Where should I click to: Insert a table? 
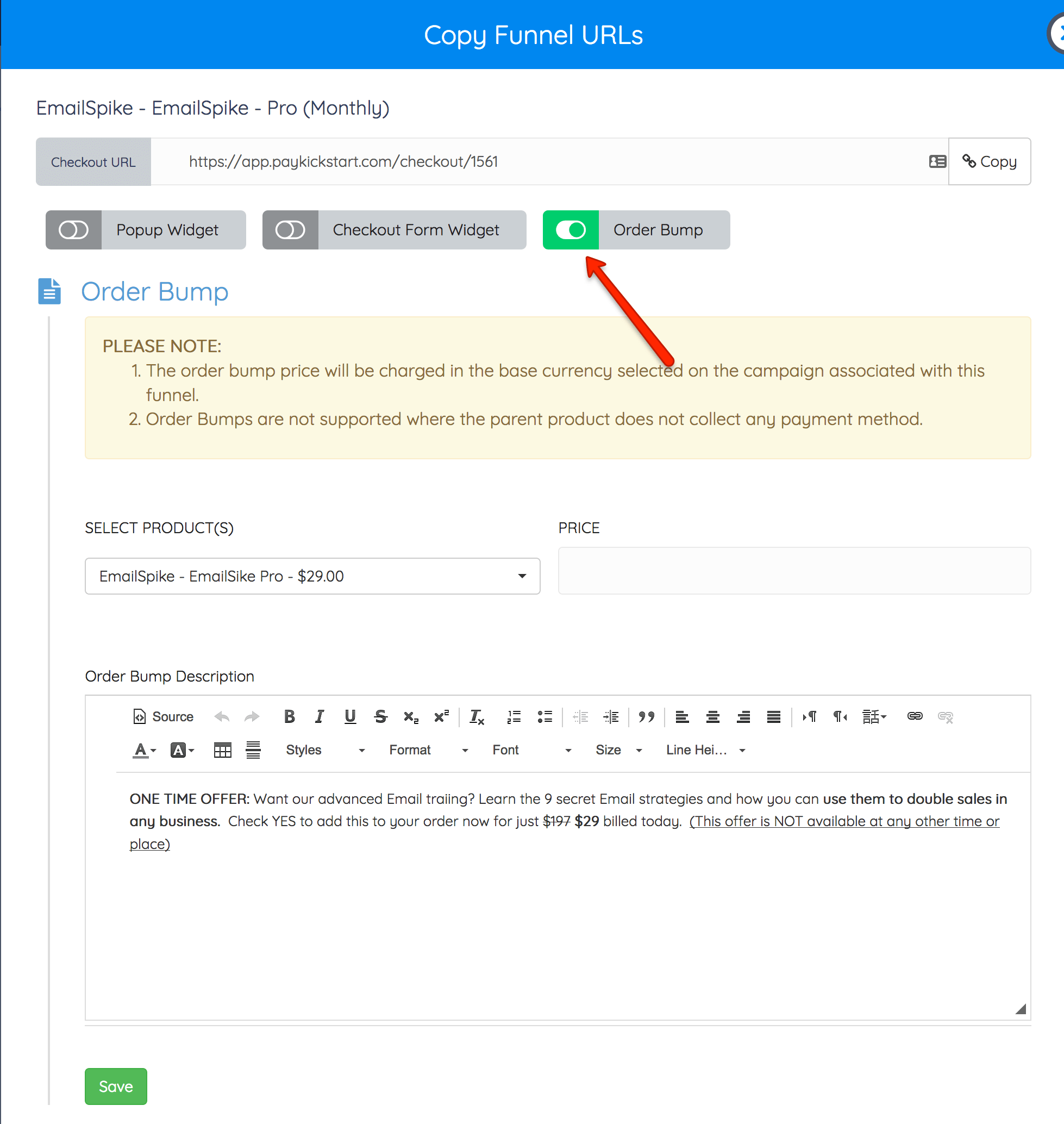[222, 750]
